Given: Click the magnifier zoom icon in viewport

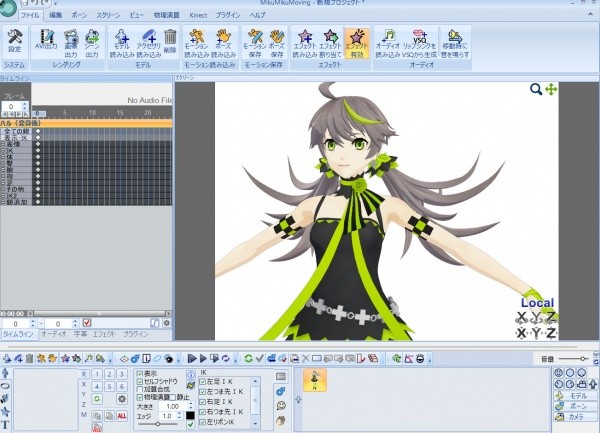Looking at the screenshot, I should coord(536,90).
